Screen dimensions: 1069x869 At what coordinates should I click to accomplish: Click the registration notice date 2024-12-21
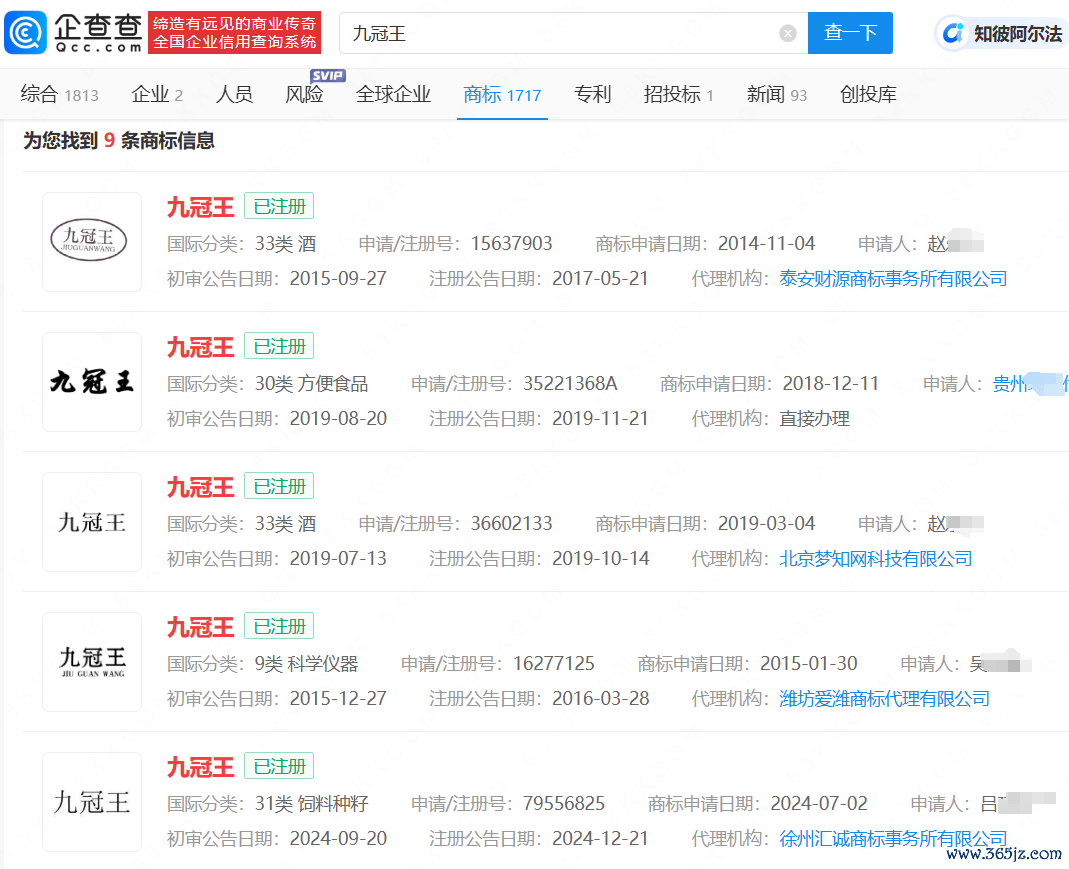(600, 838)
